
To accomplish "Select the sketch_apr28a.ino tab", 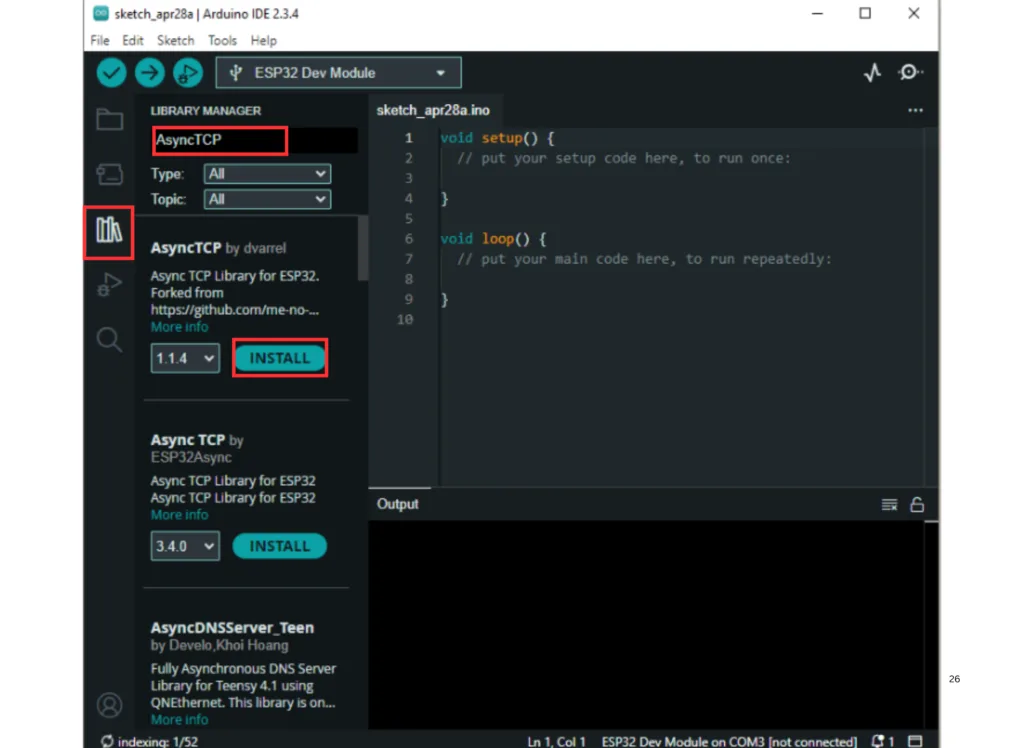I will pyautogui.click(x=433, y=110).
